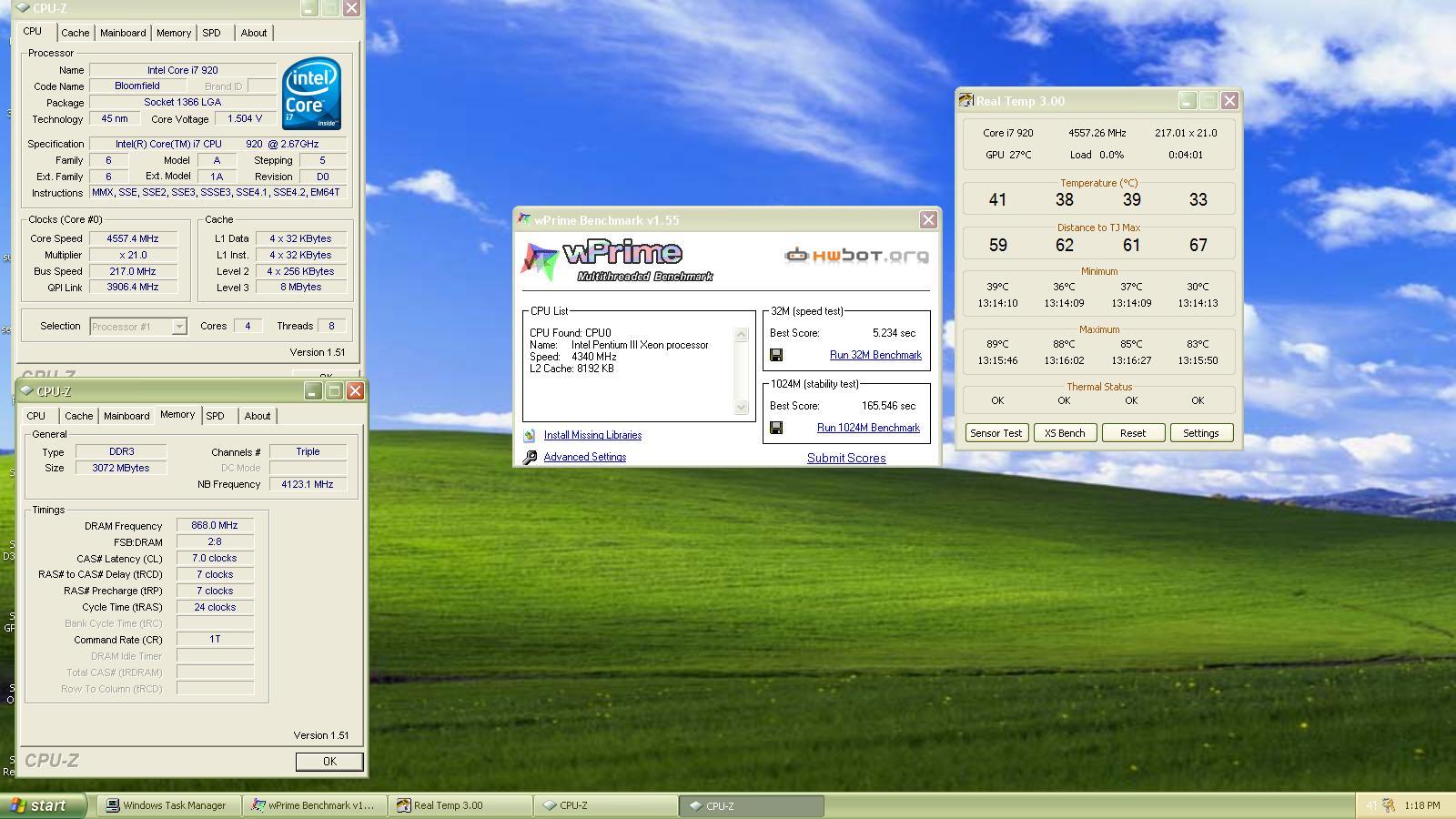1456x819 pixels.
Task: Click Submit Scores in wPrime
Action: pos(846,458)
